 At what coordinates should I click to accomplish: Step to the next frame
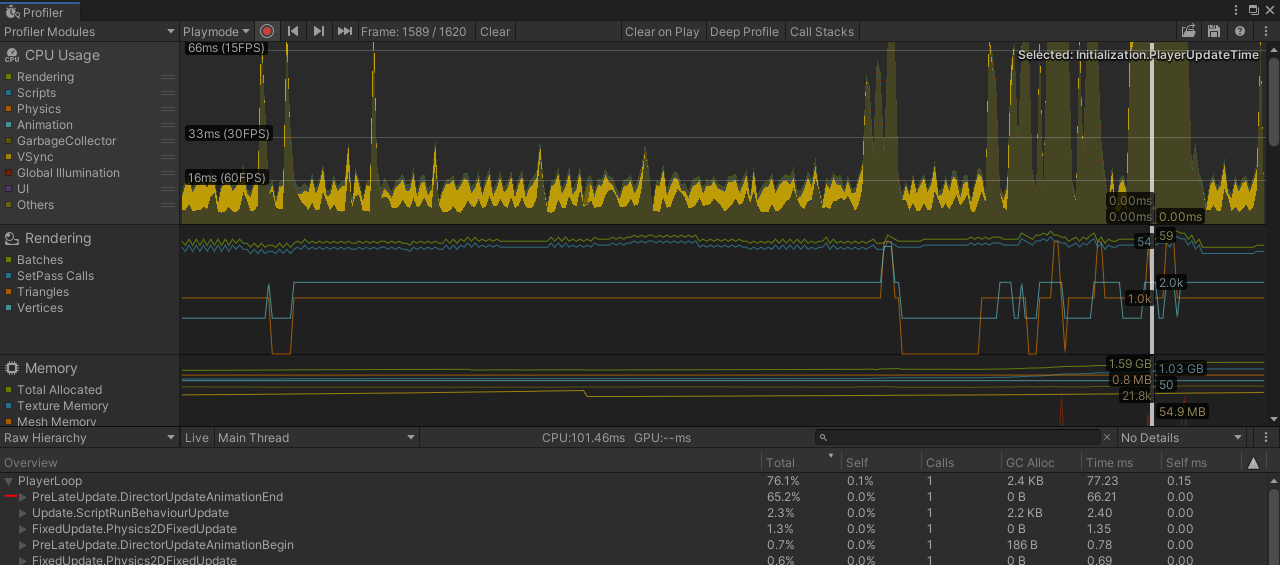point(319,32)
